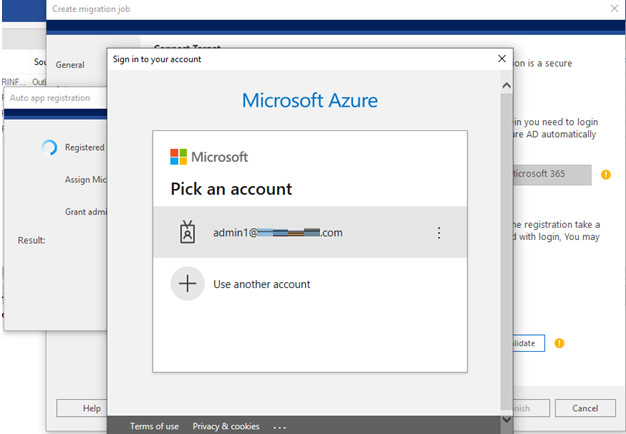Open the Terms of use link
Image resolution: width=626 pixels, height=434 pixels.
click(x=154, y=426)
